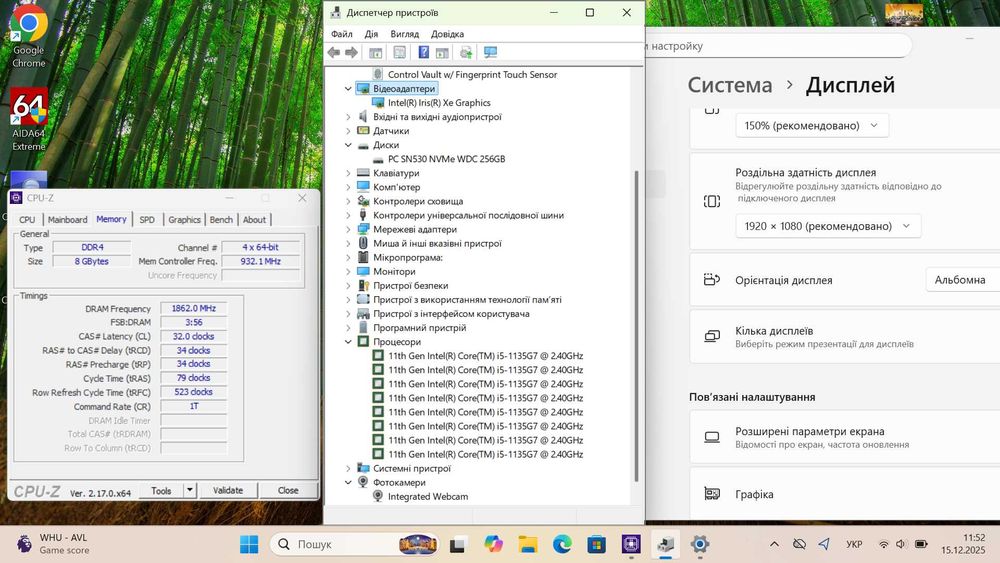The height and width of the screenshot is (563, 1000).
Task: Click Help icon in Device Manager toolbar
Action: click(x=423, y=53)
